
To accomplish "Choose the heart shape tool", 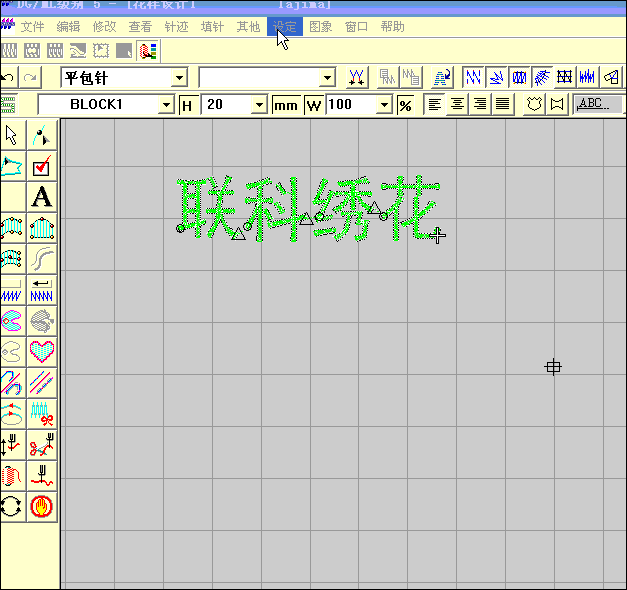I will 42,351.
